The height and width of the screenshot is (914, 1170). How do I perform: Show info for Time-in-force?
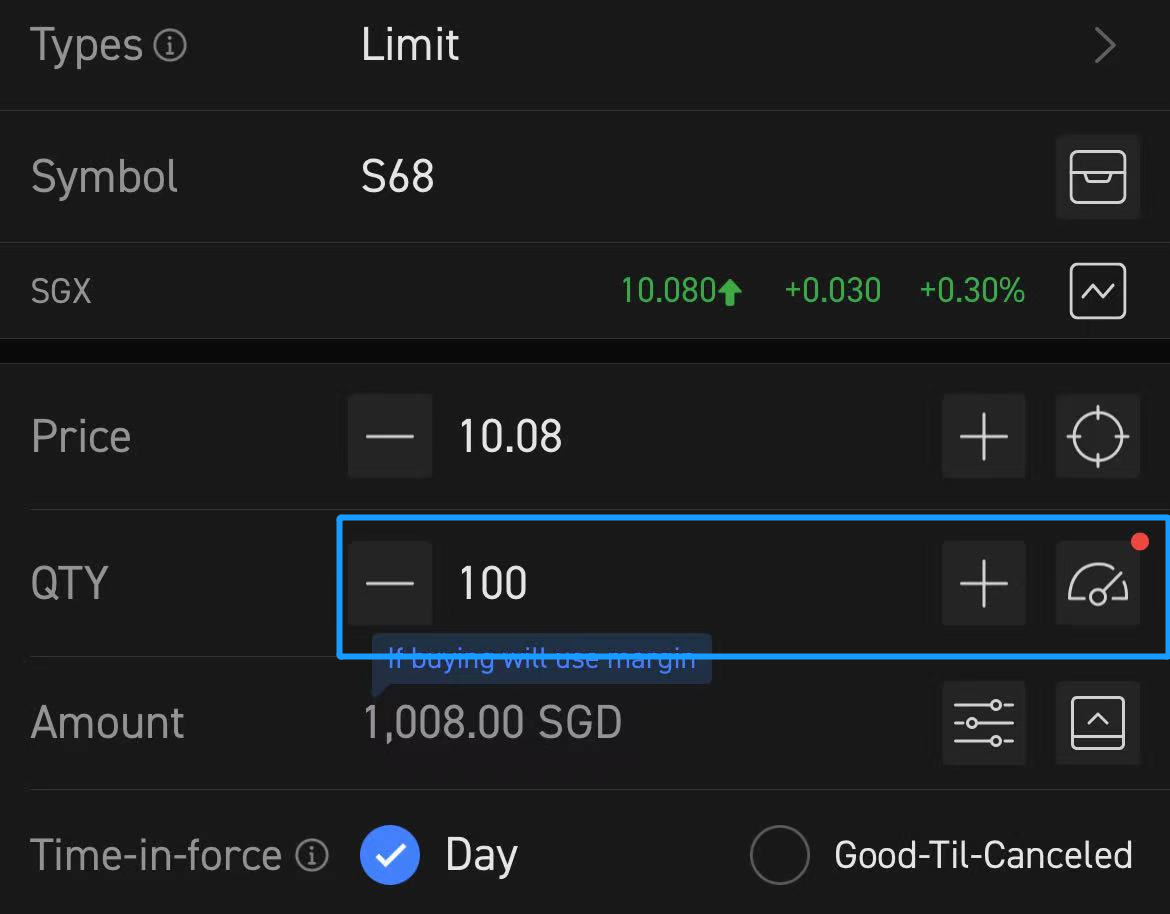pyautogui.click(x=312, y=855)
